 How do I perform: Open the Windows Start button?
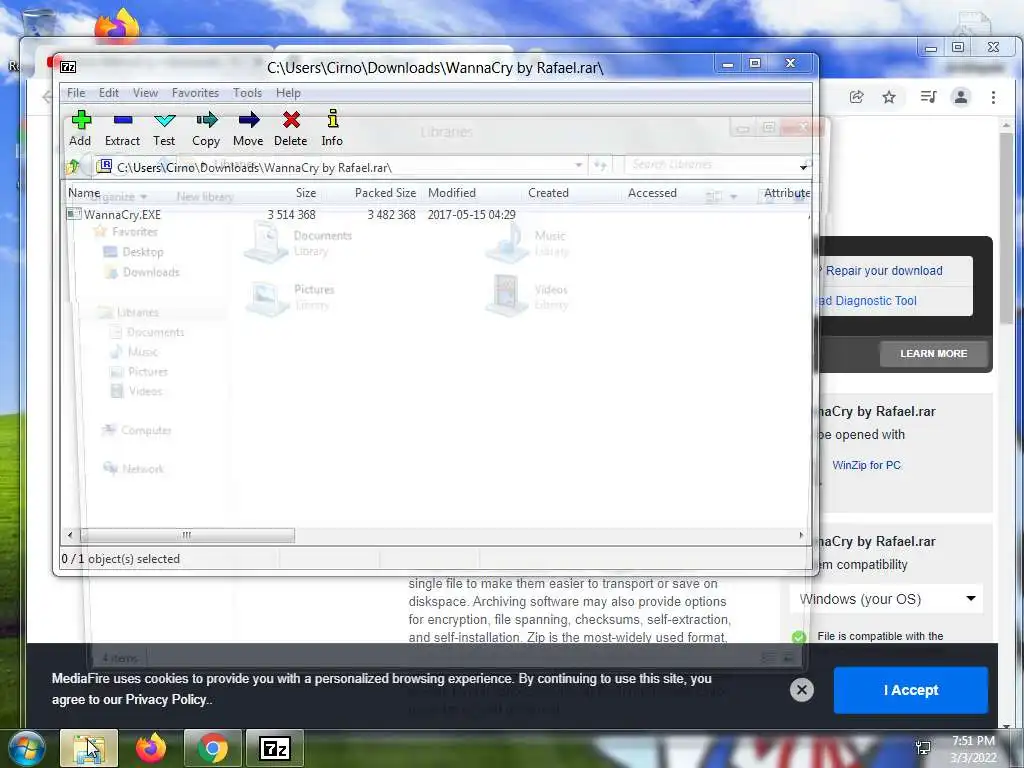click(25, 748)
